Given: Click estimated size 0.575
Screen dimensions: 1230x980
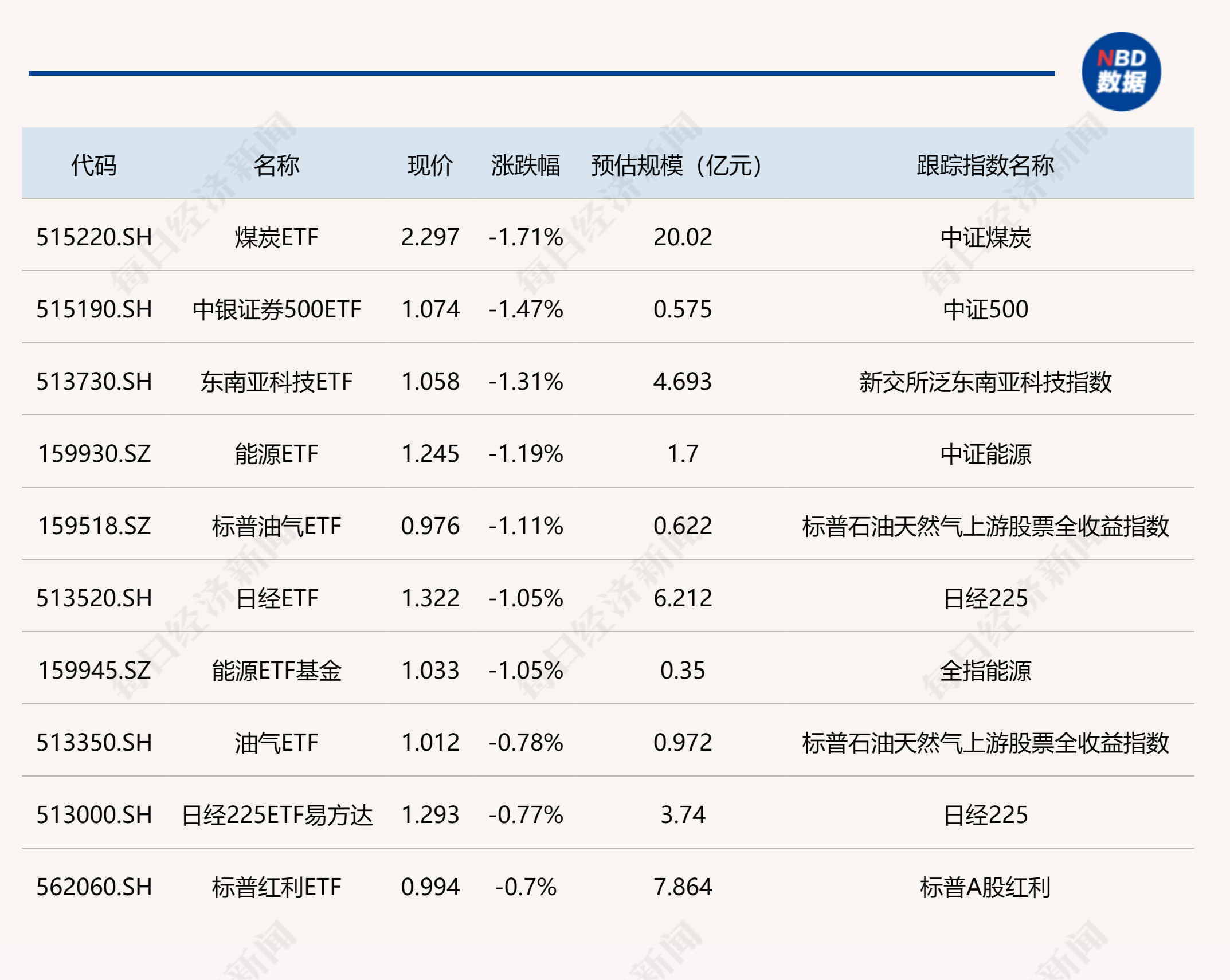Looking at the screenshot, I should coord(683,309).
